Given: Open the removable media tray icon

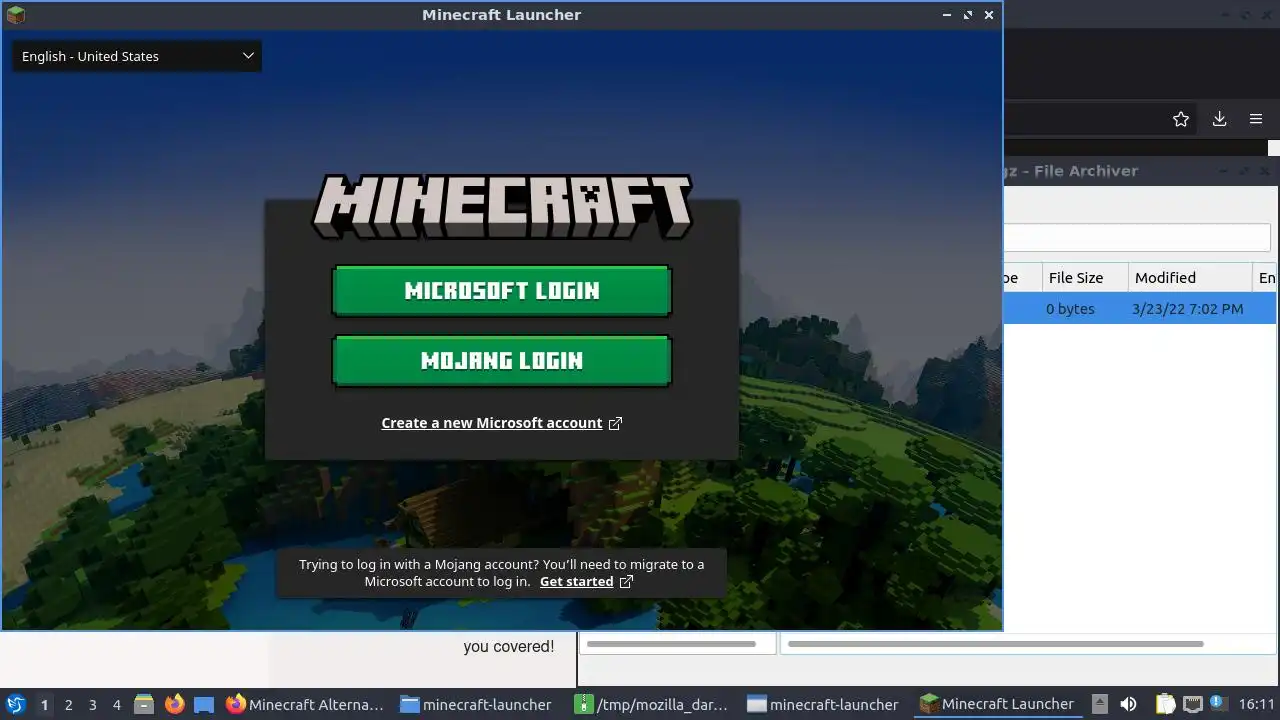Looking at the screenshot, I should [x=1099, y=704].
